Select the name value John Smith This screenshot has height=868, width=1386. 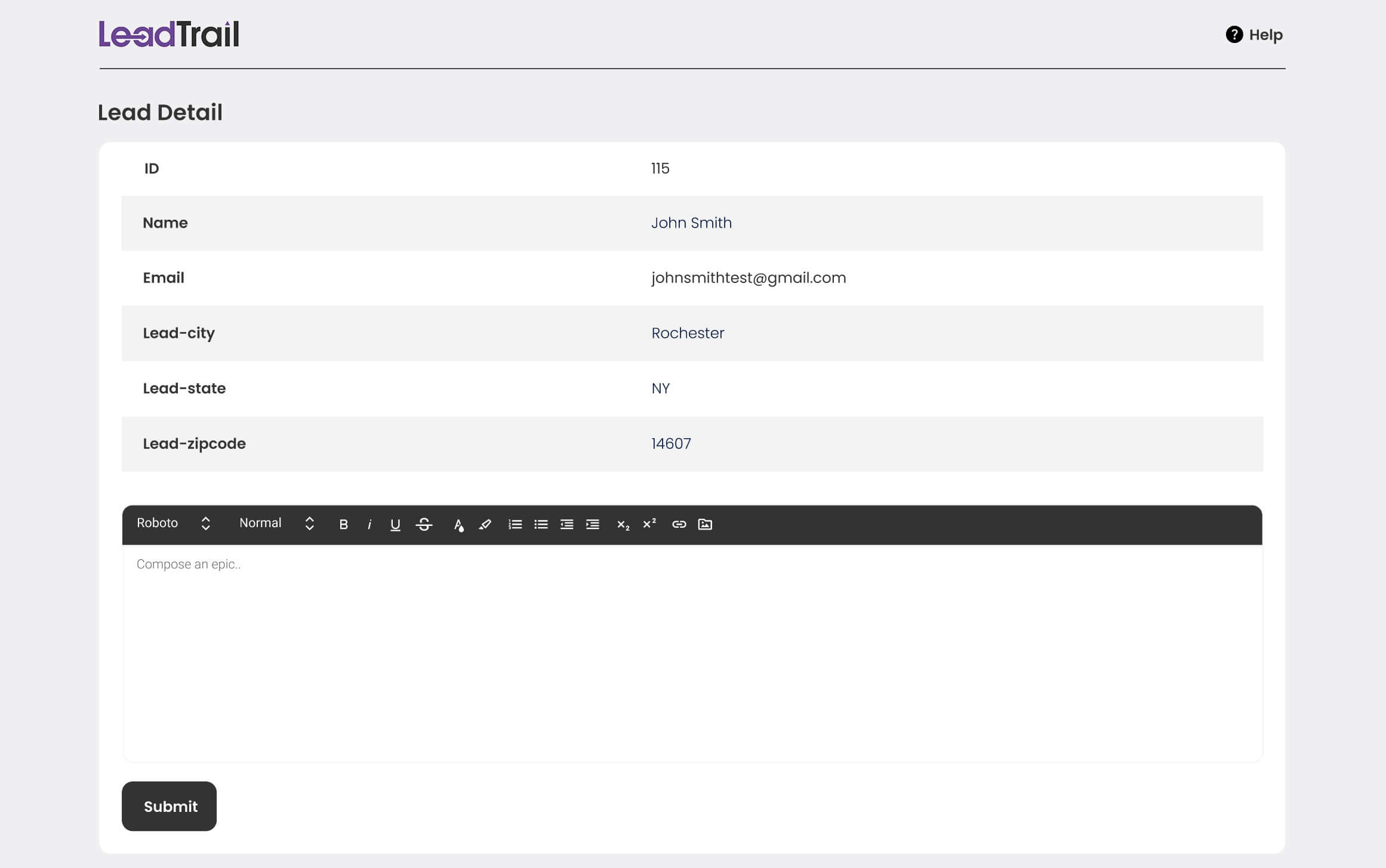pos(691,223)
